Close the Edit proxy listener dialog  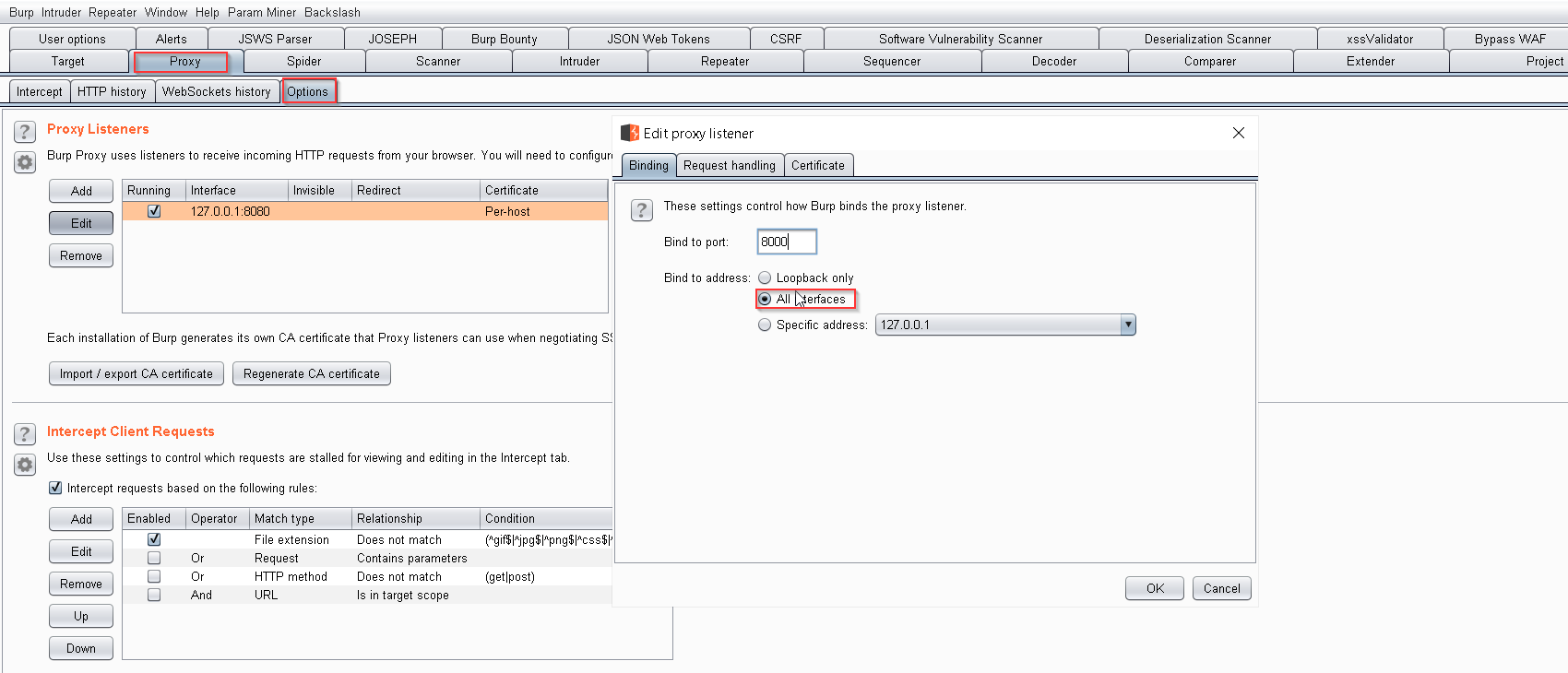[1239, 133]
